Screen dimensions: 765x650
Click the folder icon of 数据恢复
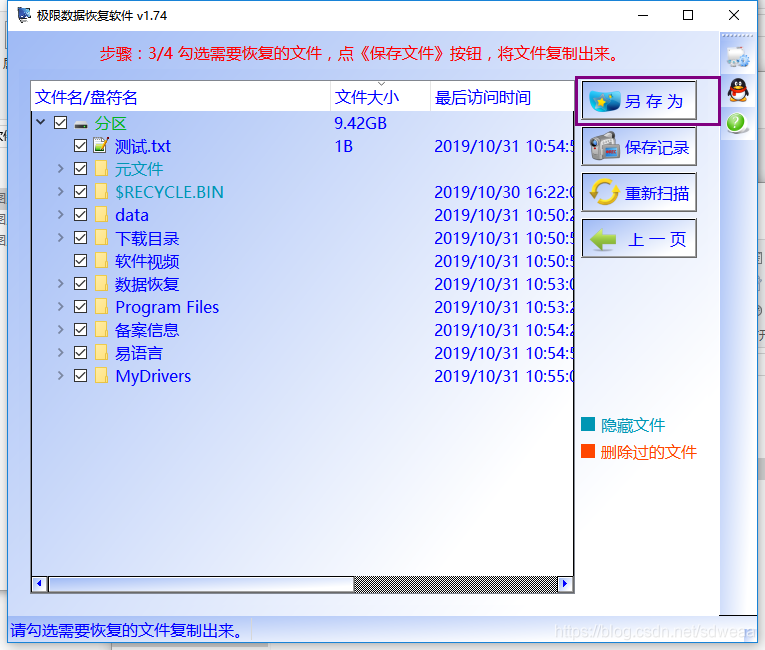point(101,283)
